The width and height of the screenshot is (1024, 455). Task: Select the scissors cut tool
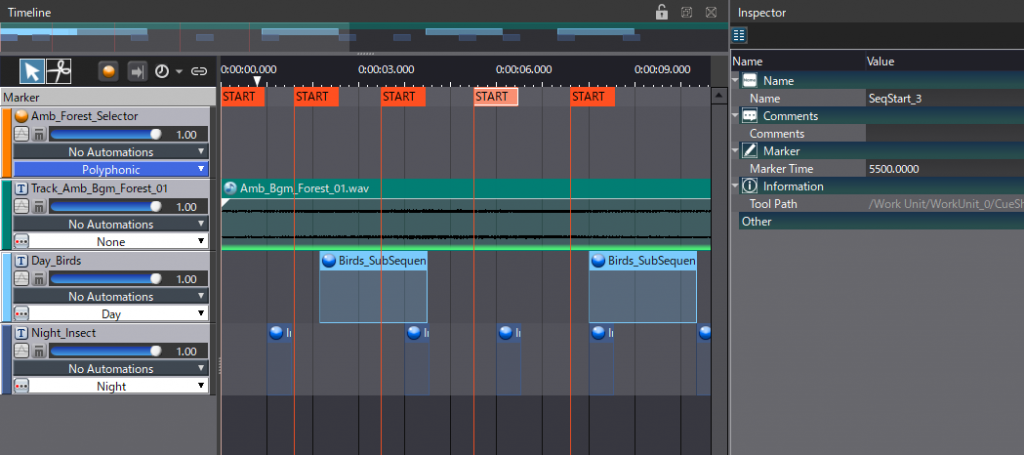pos(60,71)
